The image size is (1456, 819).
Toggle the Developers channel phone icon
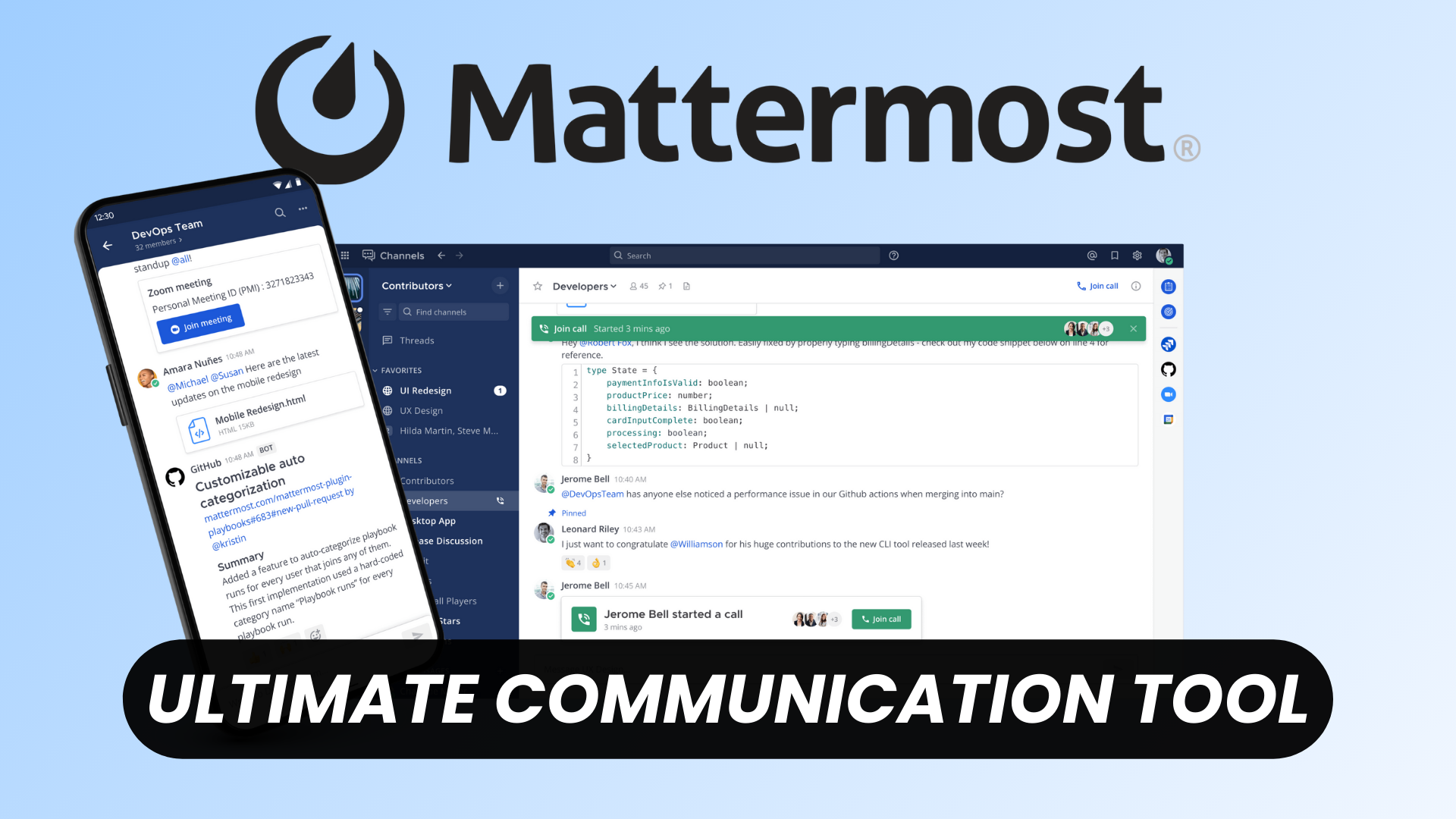(503, 500)
